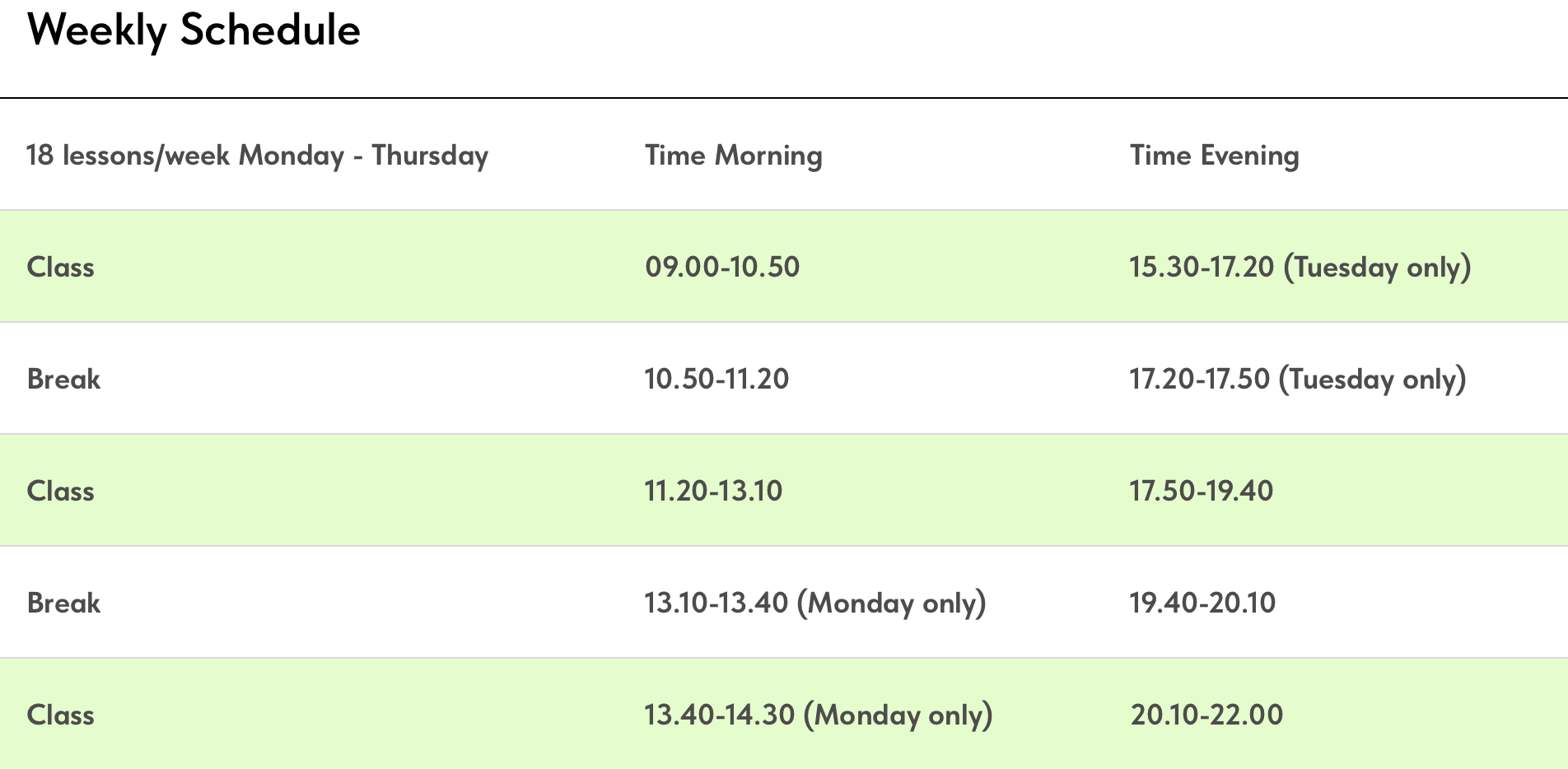Select 13.10-13.40 (Monday only) break cell
Image resolution: width=1568 pixels, height=769 pixels.
coord(814,603)
